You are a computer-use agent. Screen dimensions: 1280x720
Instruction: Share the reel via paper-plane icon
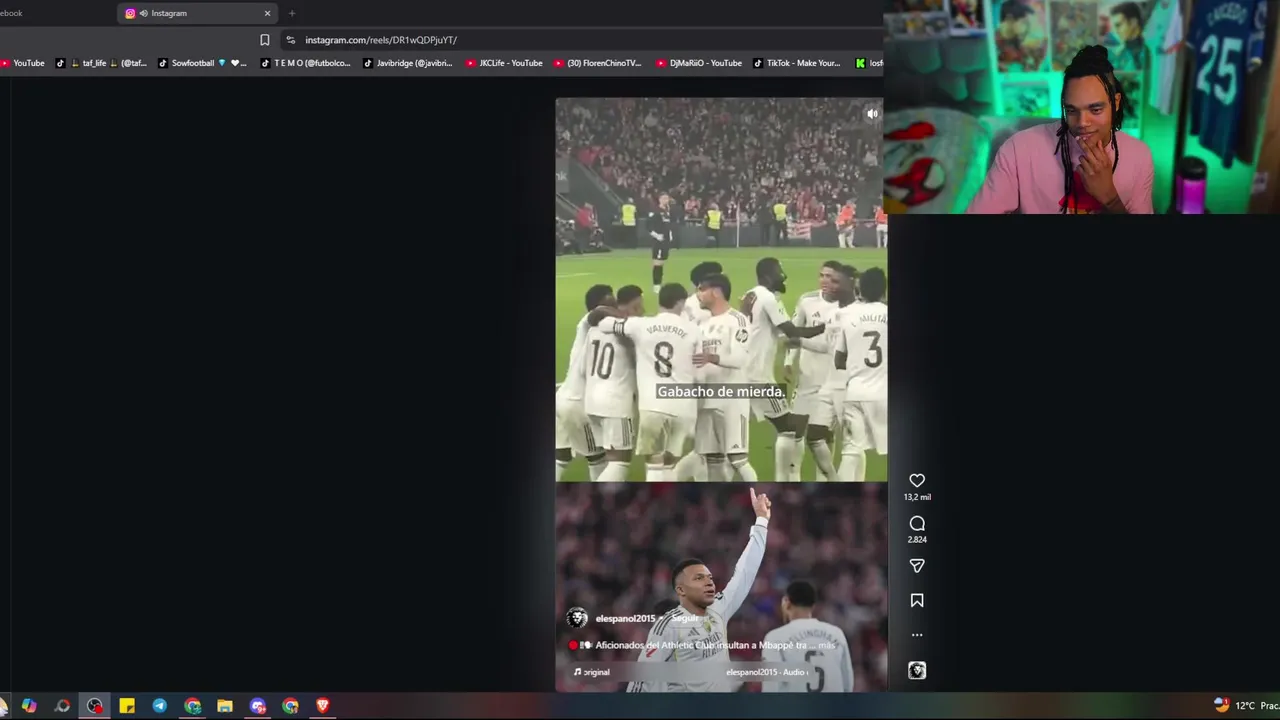(x=917, y=566)
